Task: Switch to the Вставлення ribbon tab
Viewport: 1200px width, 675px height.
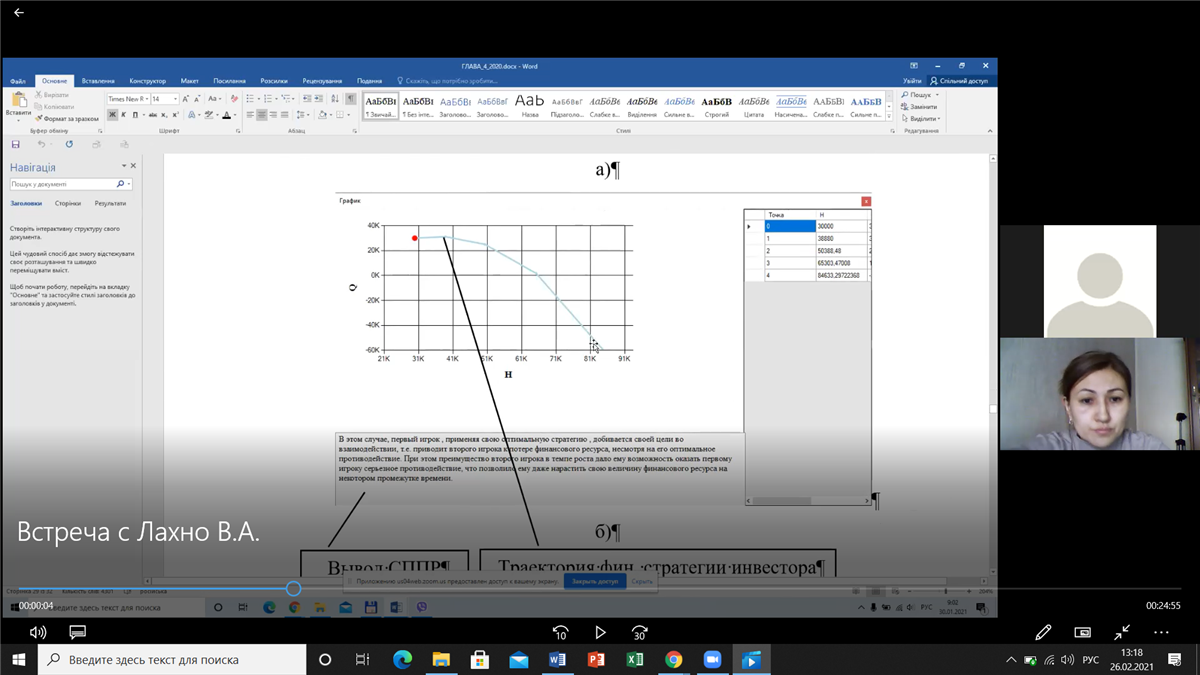Action: (98, 81)
